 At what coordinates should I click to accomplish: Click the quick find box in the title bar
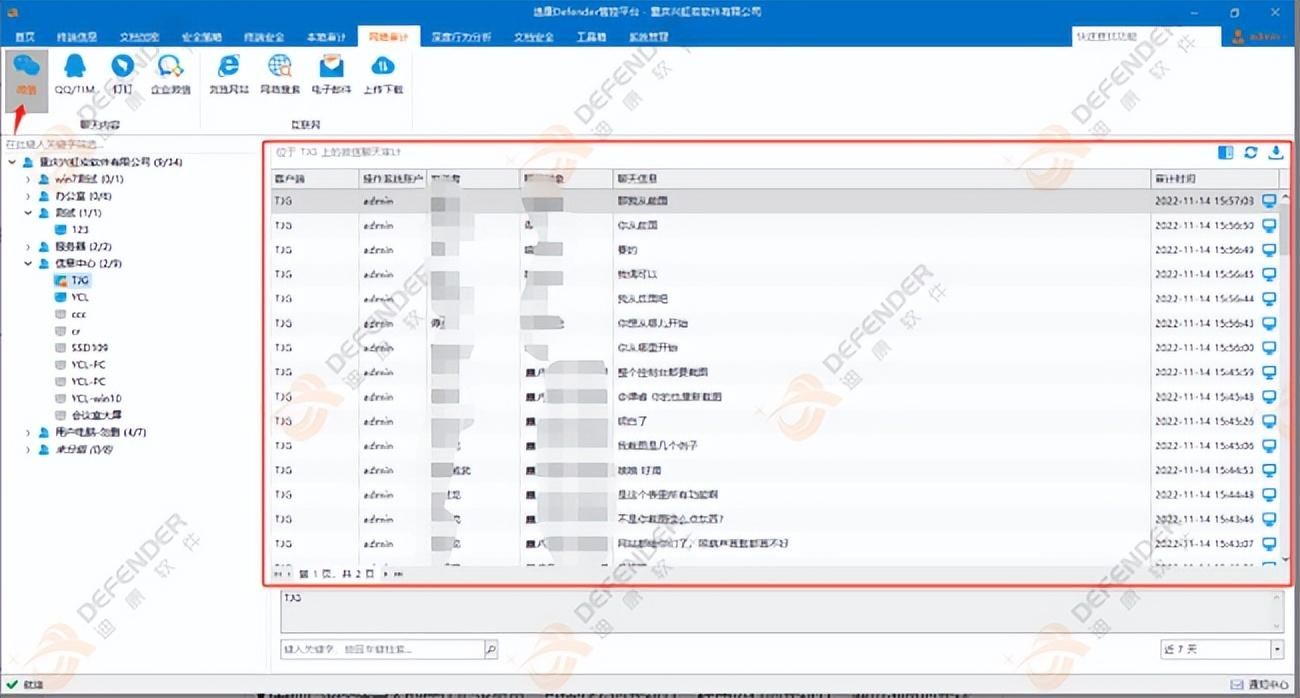pyautogui.click(x=1146, y=37)
